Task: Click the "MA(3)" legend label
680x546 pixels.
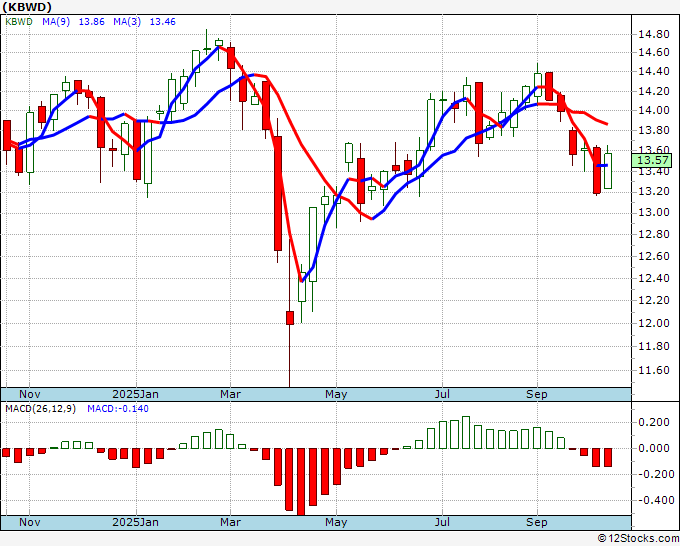Action: pos(127,22)
